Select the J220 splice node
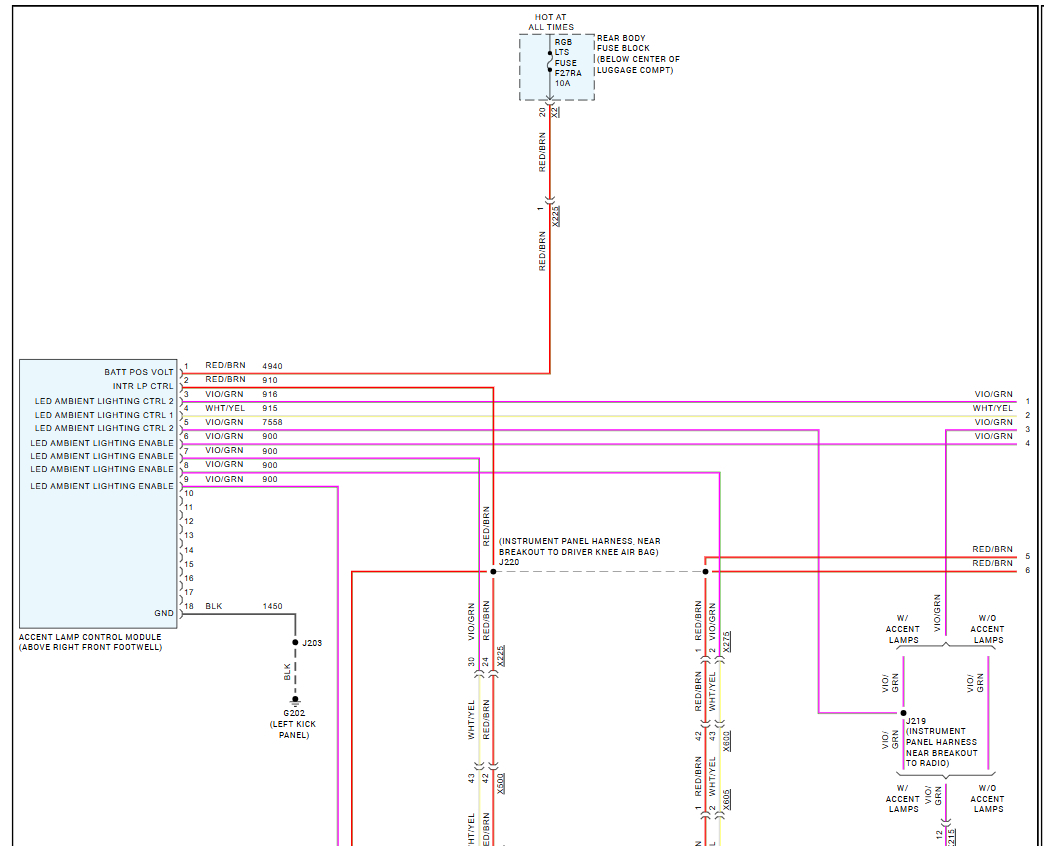 click(493, 572)
